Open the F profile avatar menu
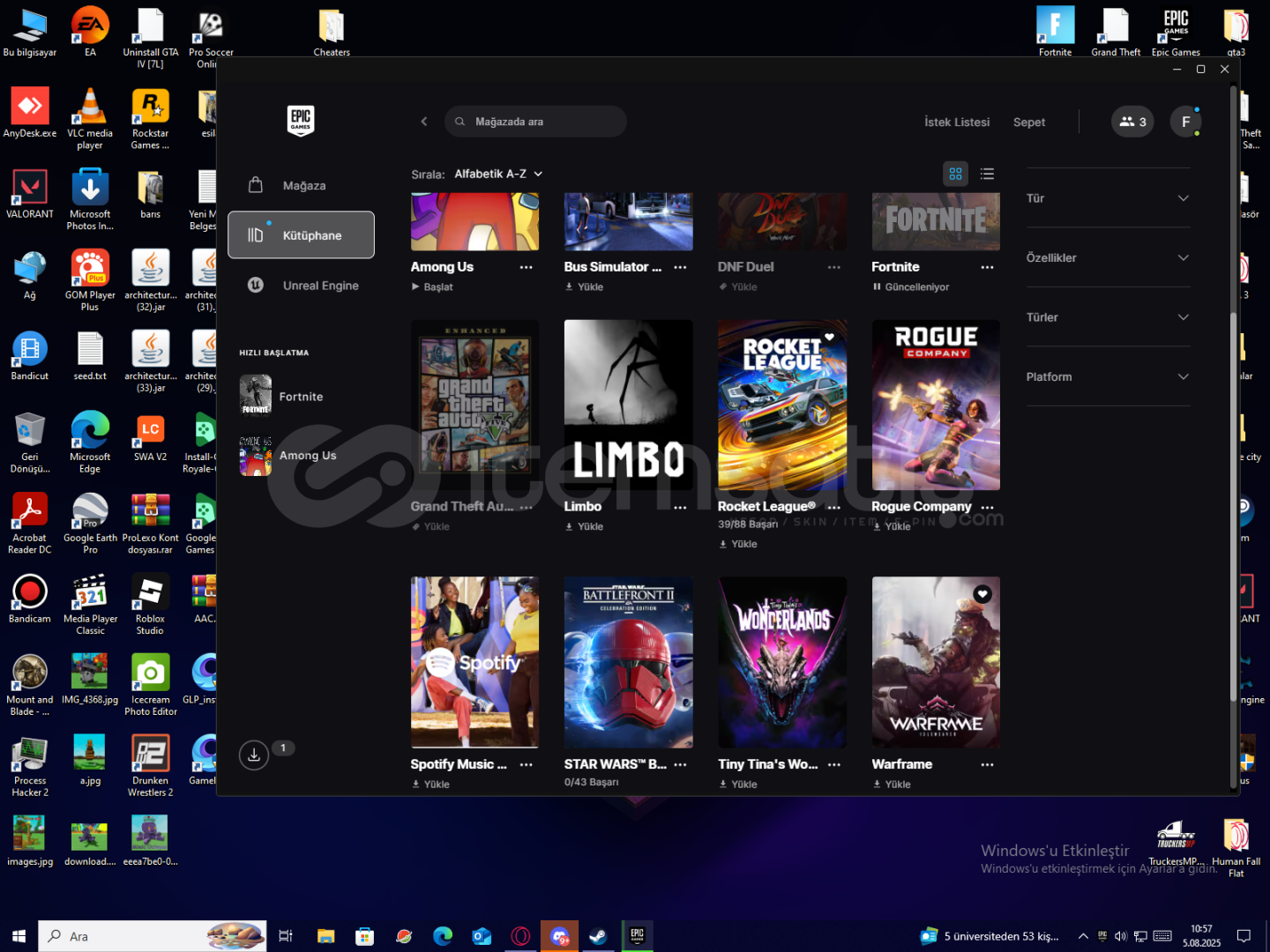Image resolution: width=1270 pixels, height=952 pixels. coord(1185,122)
